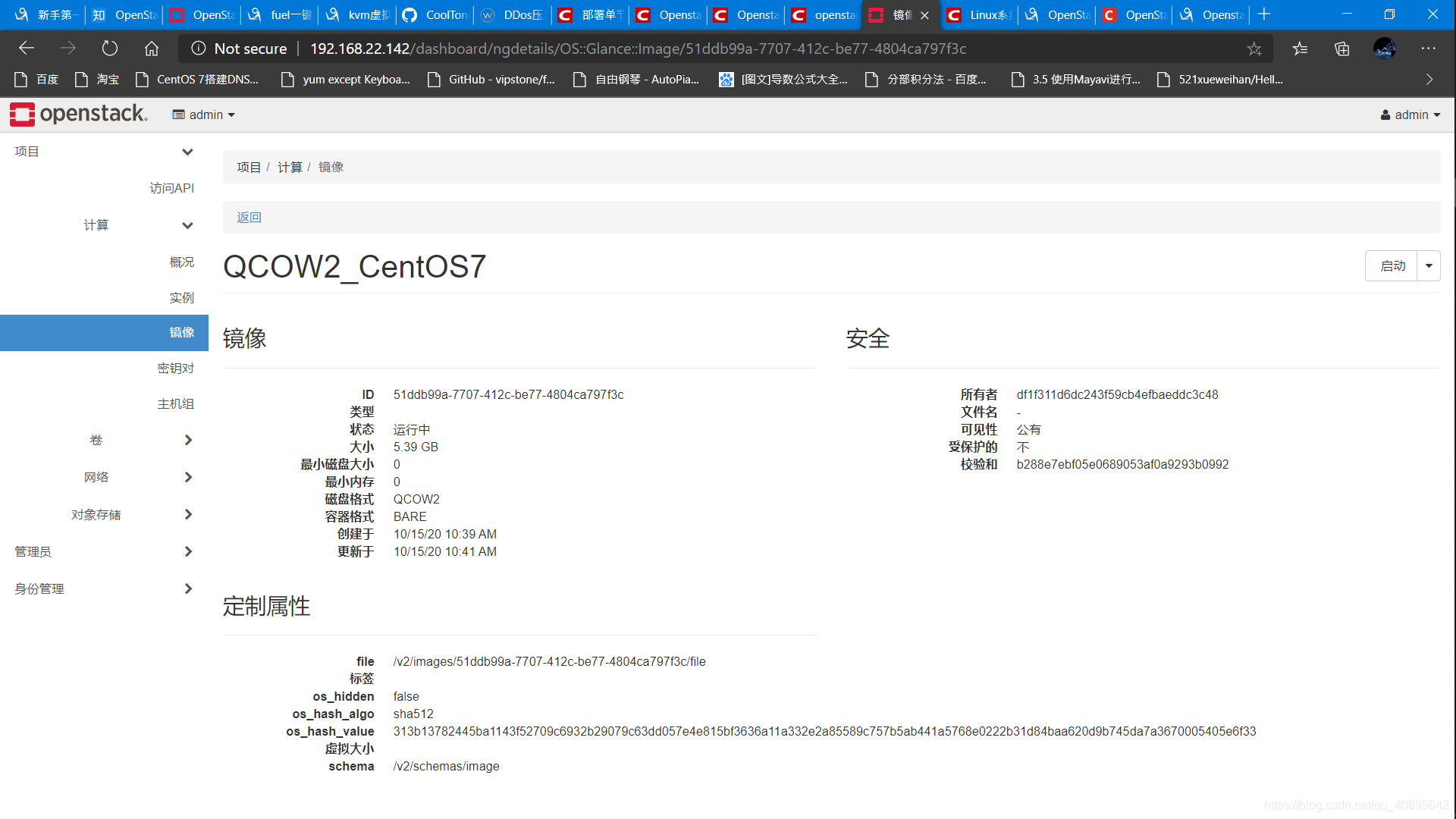The image size is (1456, 819).
Task: Open the browser profile avatar
Action: (x=1385, y=49)
